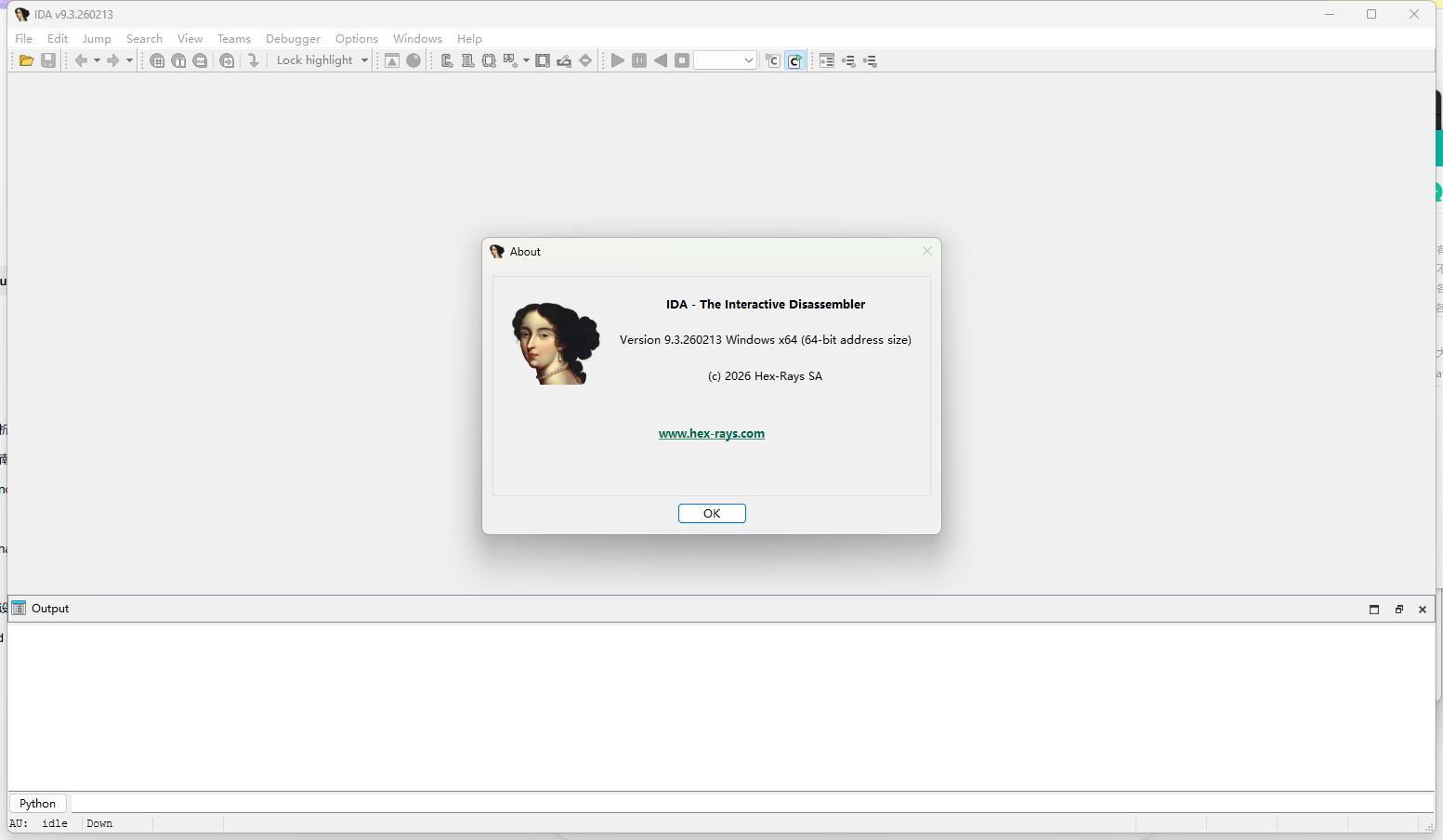The width and height of the screenshot is (1443, 840).
Task: Float the Output panel window
Action: (x=1398, y=610)
